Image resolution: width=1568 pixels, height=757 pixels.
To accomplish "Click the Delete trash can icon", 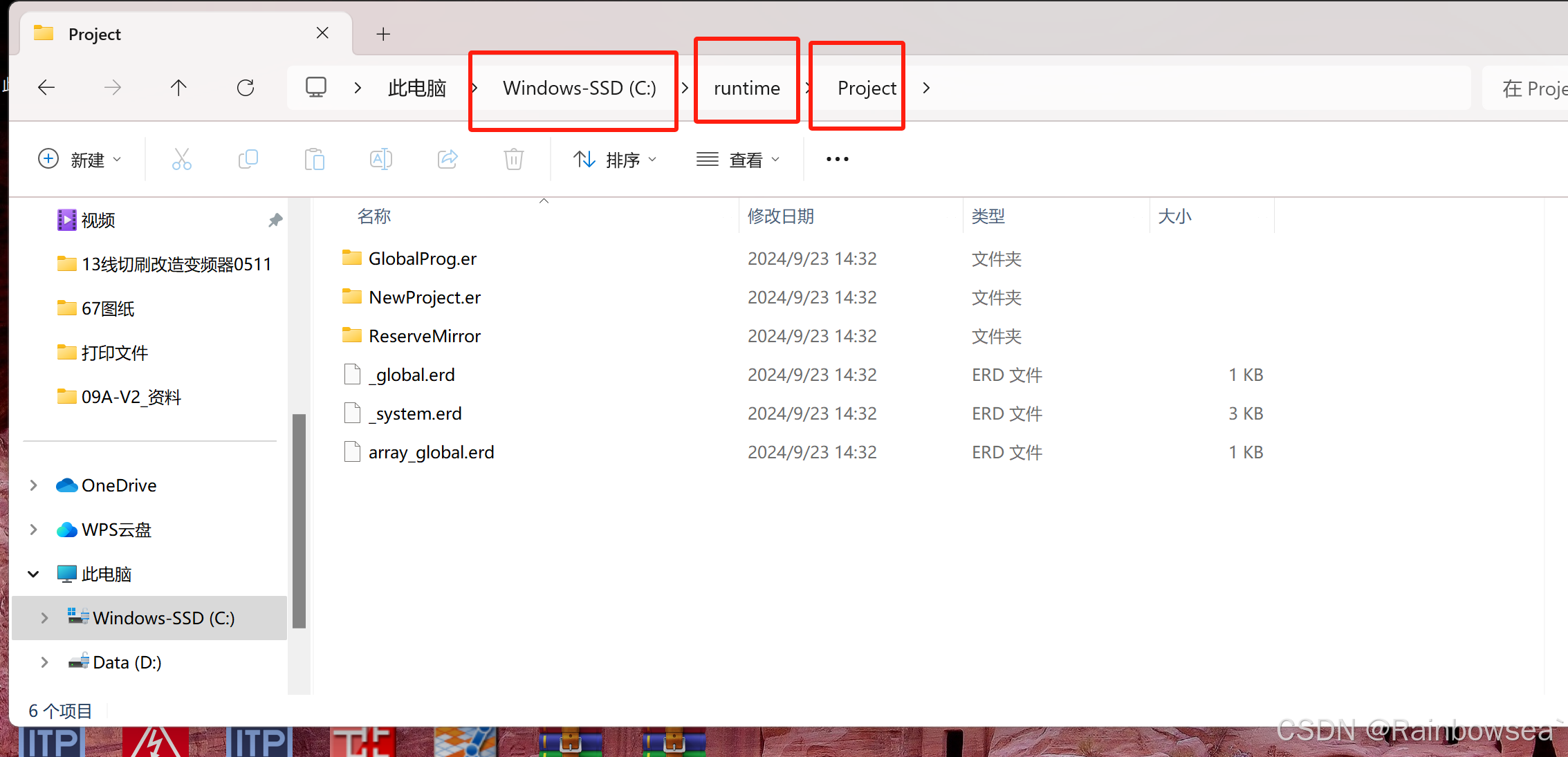I will (513, 160).
